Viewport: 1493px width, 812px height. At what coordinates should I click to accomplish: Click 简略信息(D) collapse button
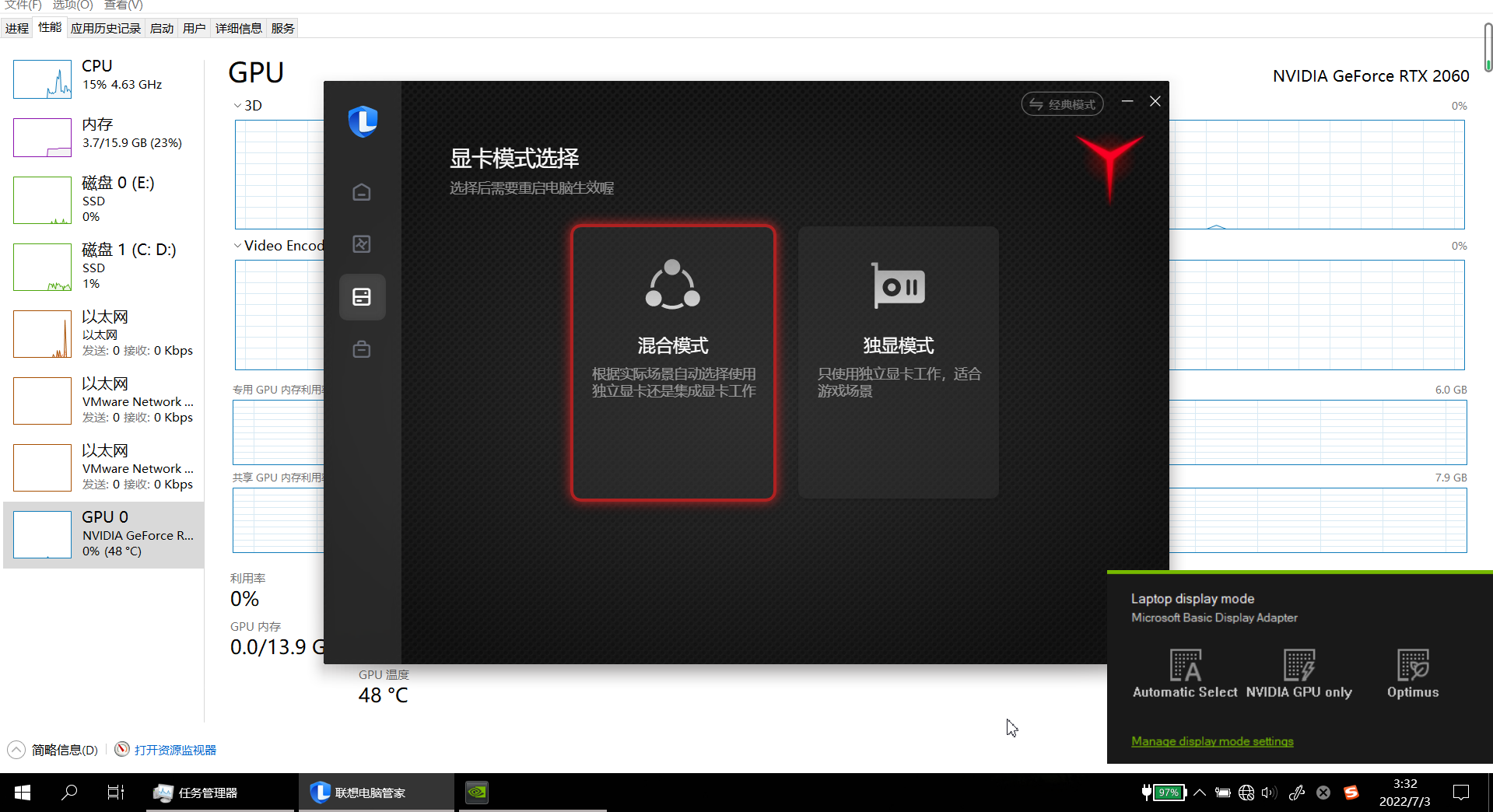pos(53,750)
